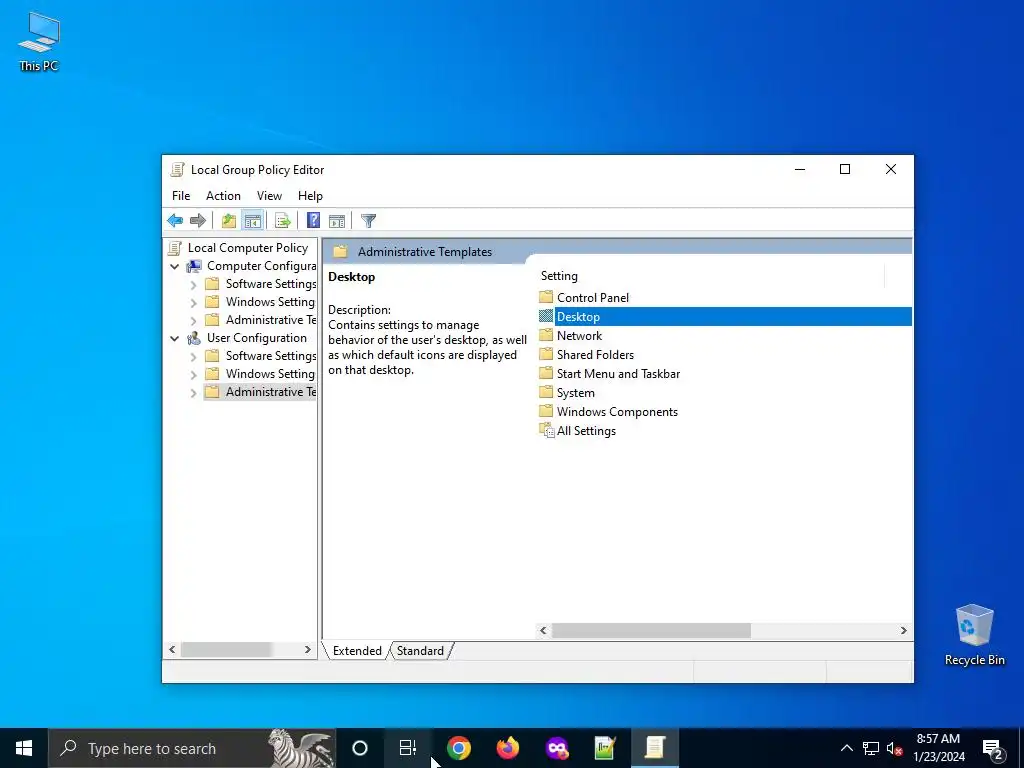Select the Local Computer Policy root node

pyautogui.click(x=248, y=248)
